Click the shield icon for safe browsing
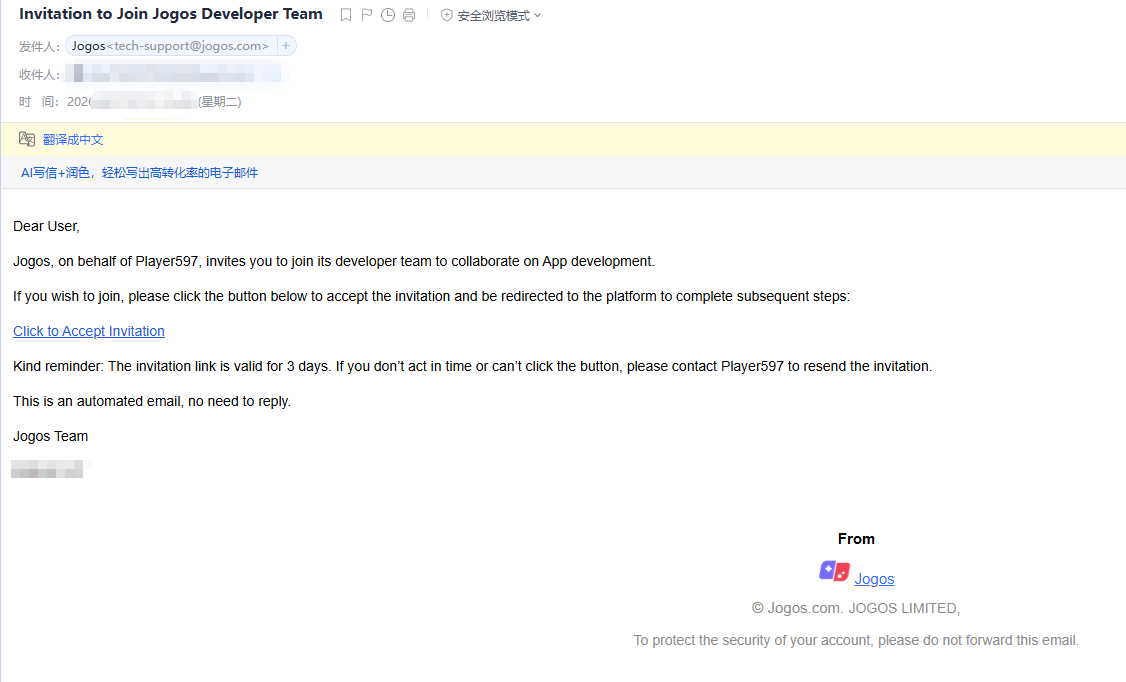This screenshot has width=1126, height=682. pyautogui.click(x=447, y=15)
